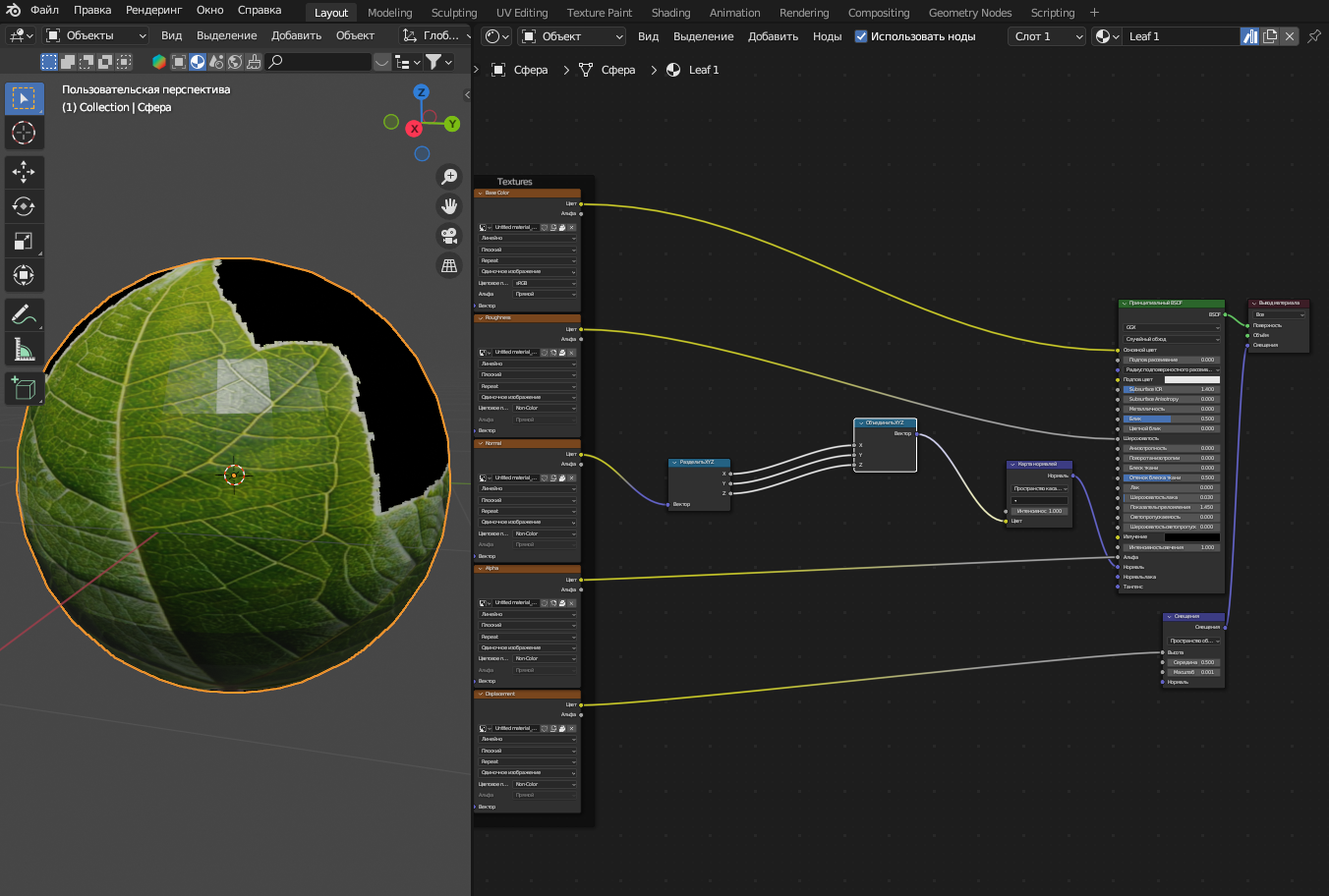This screenshot has width=1329, height=896.
Task: Click the white Подпов цвет color swatch
Action: (1191, 379)
